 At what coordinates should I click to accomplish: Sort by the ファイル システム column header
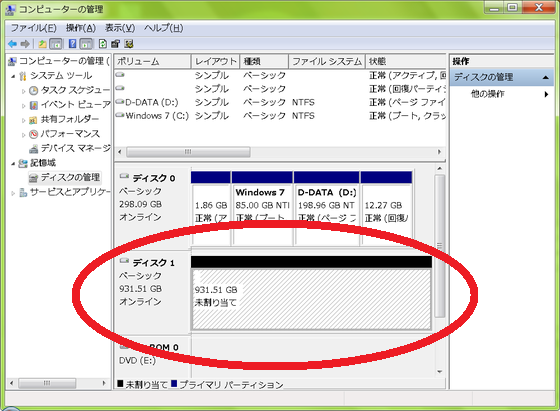click(327, 61)
